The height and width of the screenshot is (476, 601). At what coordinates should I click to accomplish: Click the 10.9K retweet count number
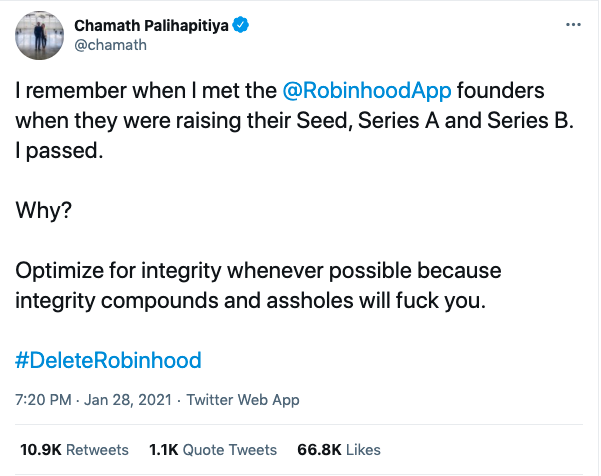pyautogui.click(x=40, y=450)
